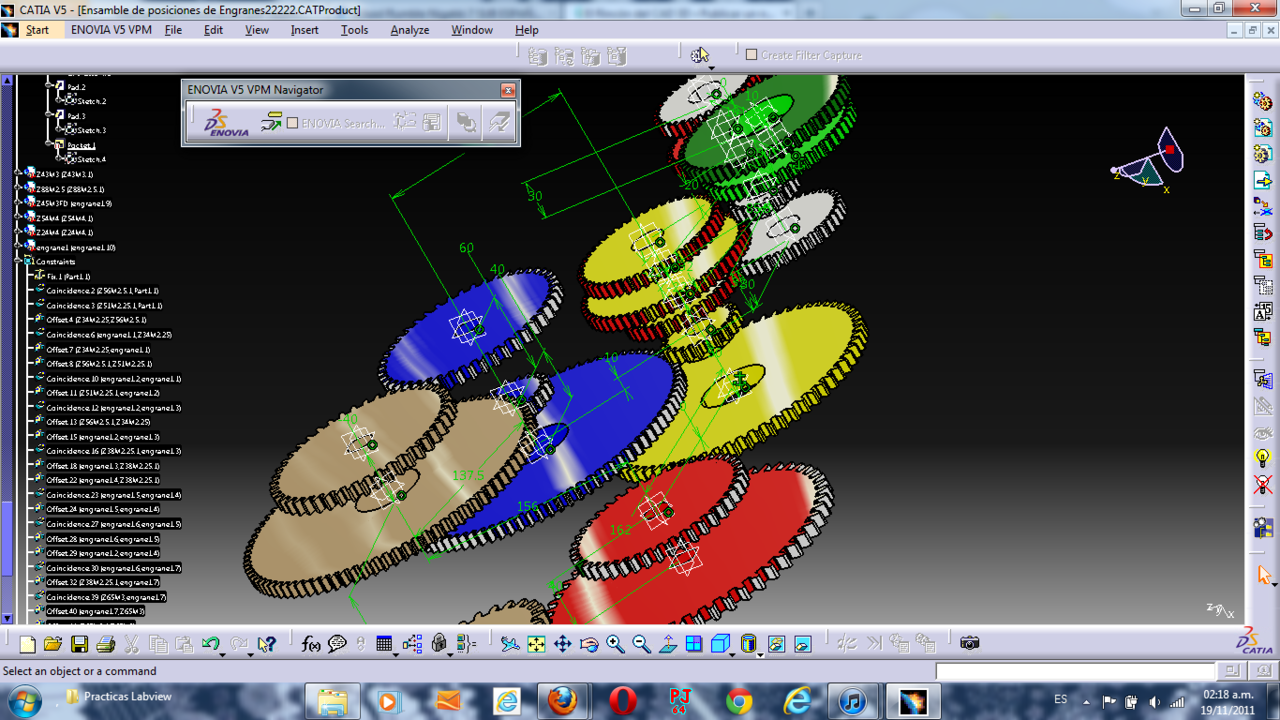Screen dimensions: 1280x720
Task: Click the Shading view mode icon
Action: point(748,645)
